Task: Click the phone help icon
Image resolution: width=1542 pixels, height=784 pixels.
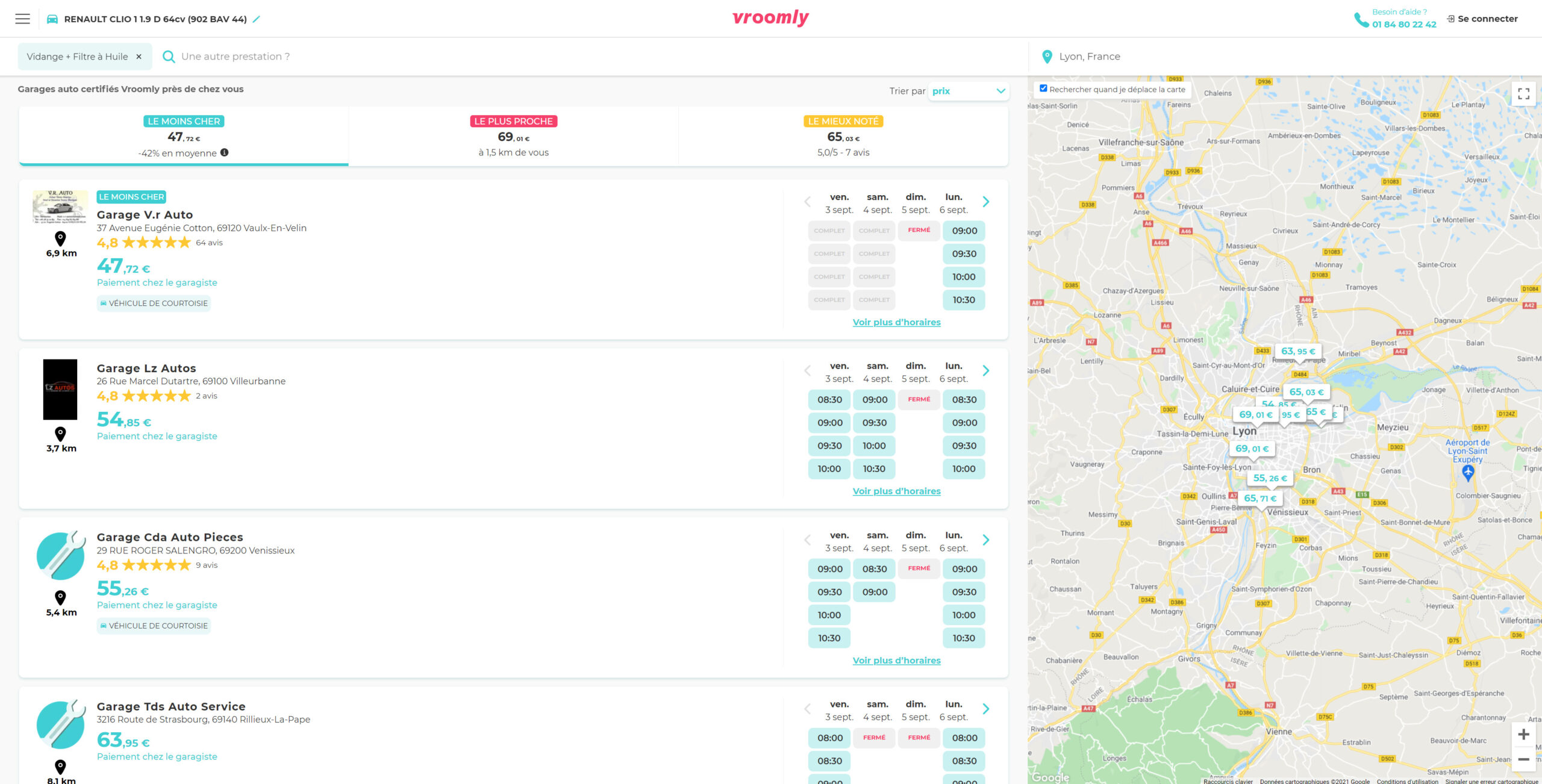Action: pyautogui.click(x=1361, y=20)
